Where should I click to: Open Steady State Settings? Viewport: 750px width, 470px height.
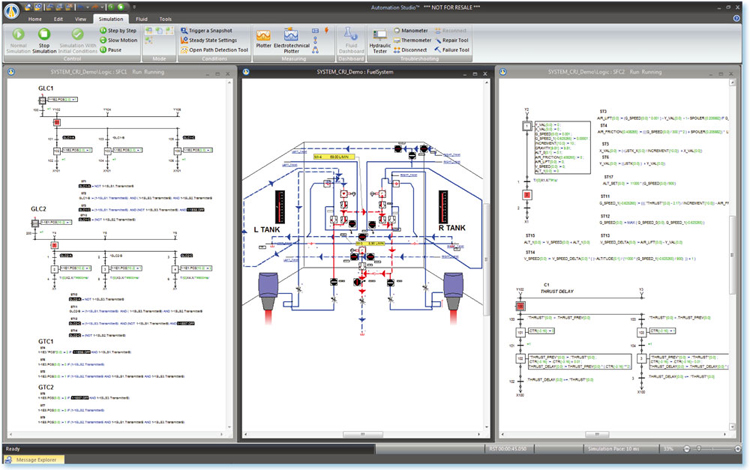208,40
